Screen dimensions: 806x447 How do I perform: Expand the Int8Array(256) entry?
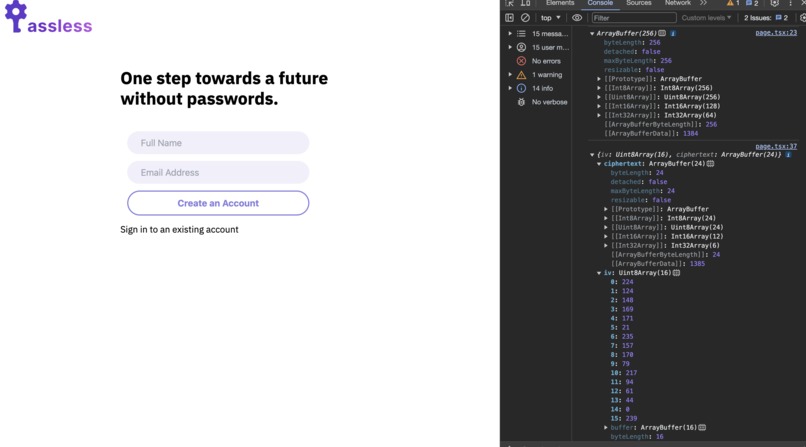point(599,88)
